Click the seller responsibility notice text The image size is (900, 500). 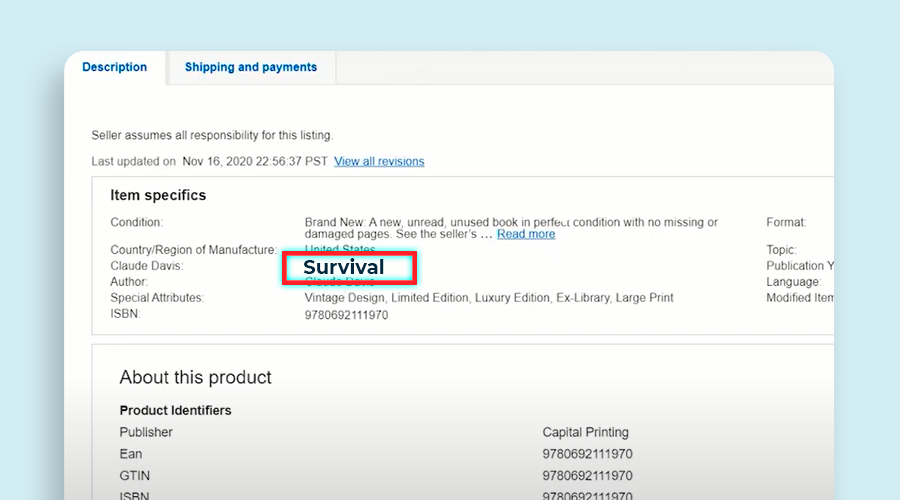click(x=212, y=135)
